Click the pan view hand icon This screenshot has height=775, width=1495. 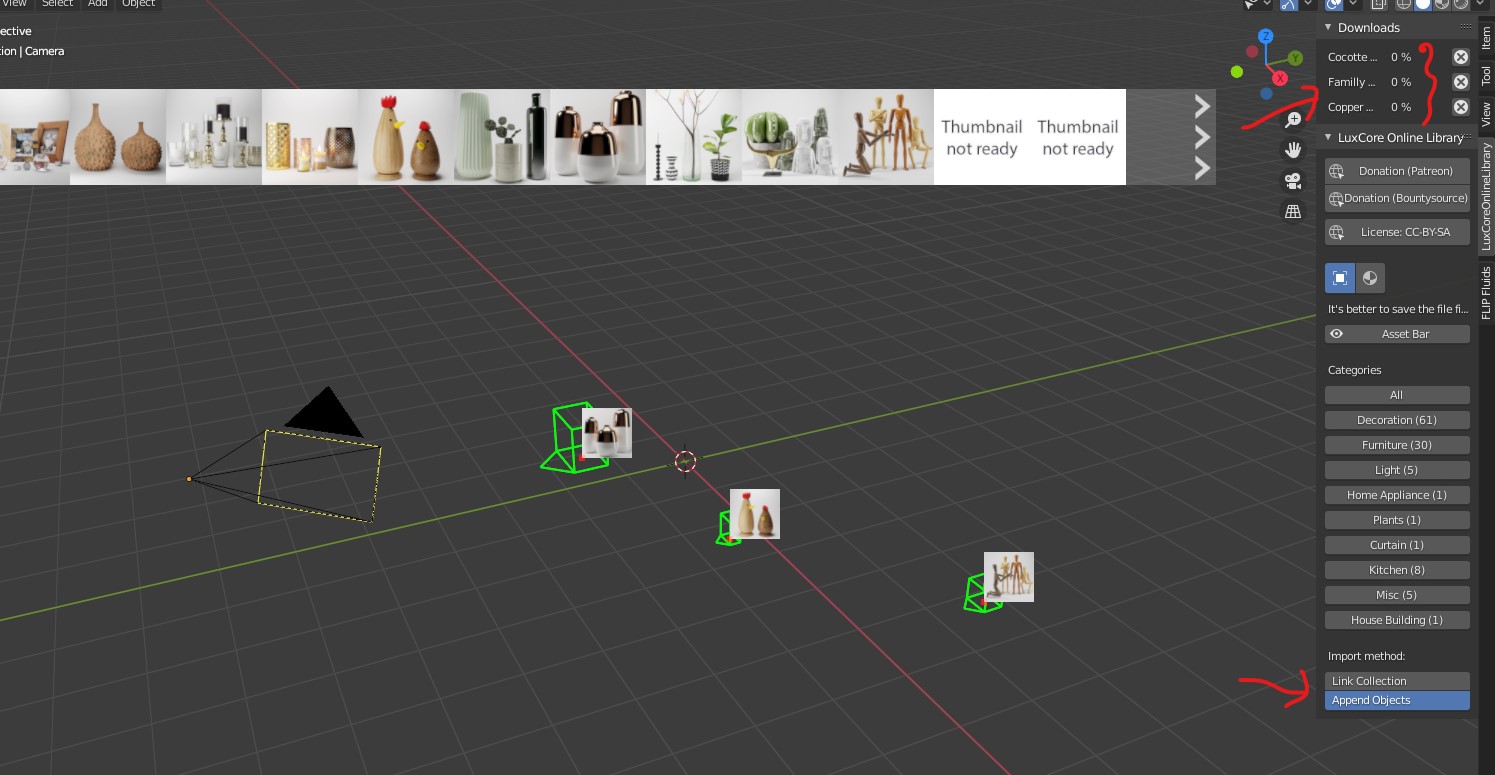(1293, 150)
